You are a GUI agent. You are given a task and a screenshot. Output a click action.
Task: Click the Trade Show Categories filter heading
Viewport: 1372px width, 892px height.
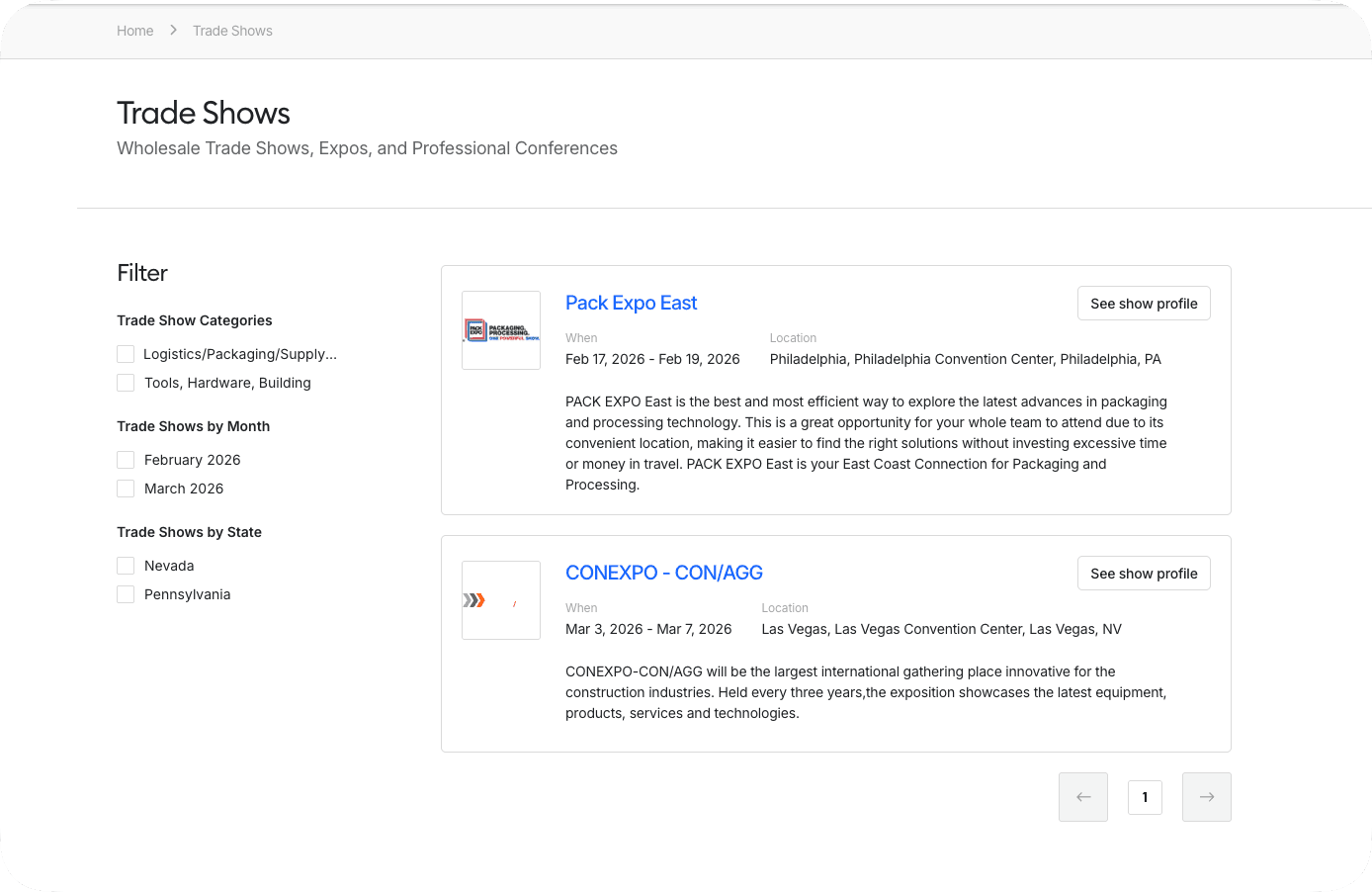(x=195, y=320)
